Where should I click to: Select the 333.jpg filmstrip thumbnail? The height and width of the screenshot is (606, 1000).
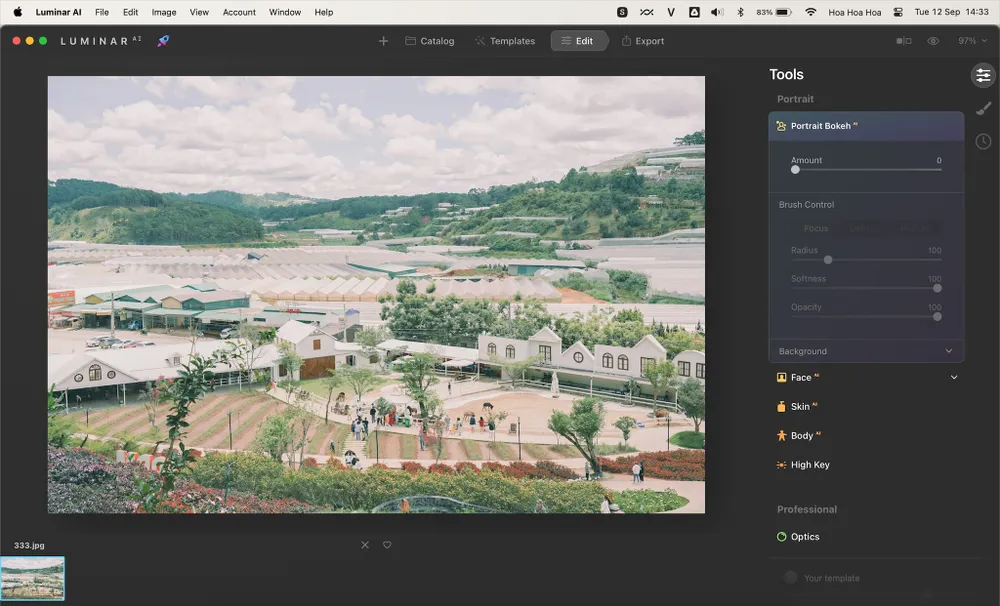33,578
